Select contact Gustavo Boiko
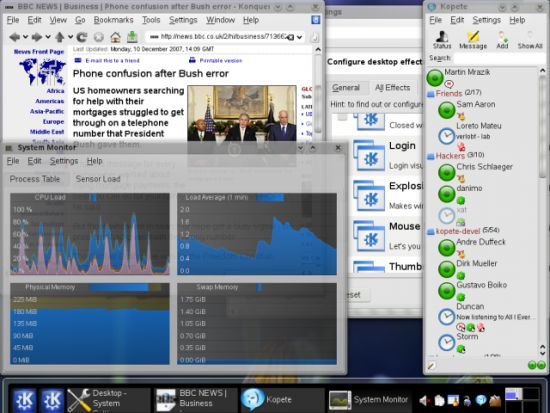Viewport: 550px width, 413px height. [x=481, y=285]
